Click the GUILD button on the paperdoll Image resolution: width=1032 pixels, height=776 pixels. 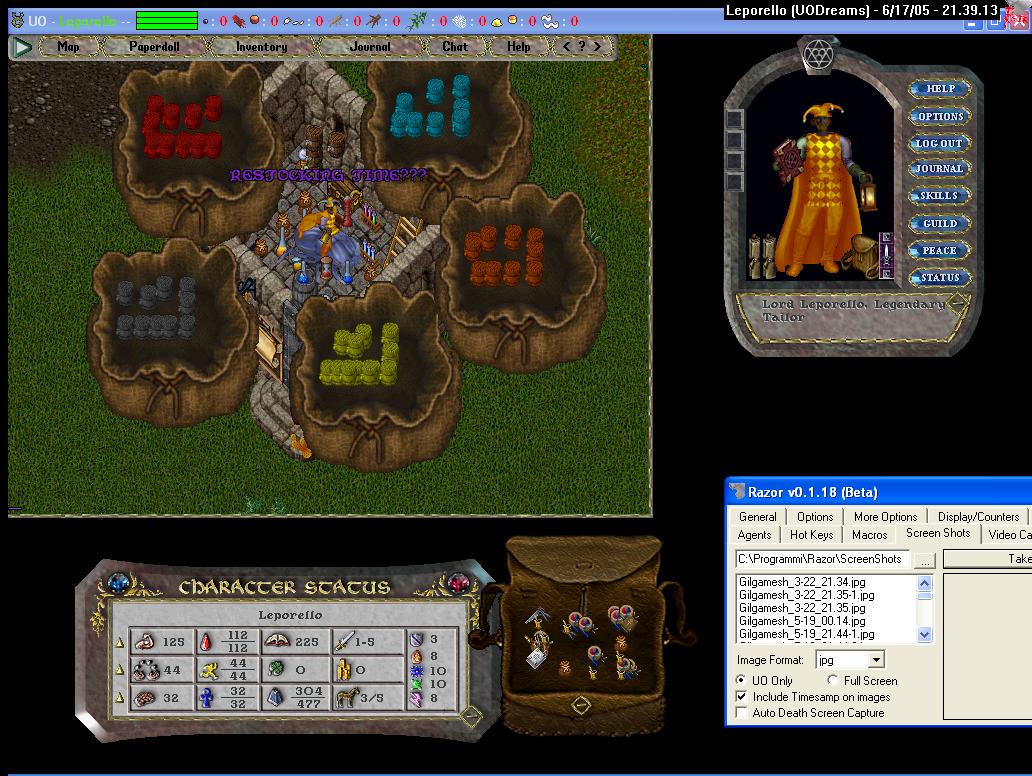pyautogui.click(x=939, y=223)
